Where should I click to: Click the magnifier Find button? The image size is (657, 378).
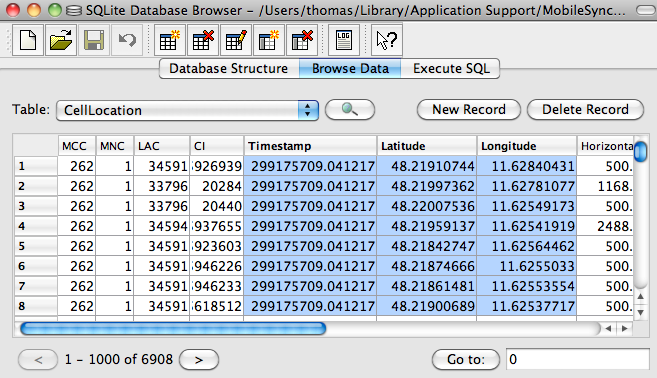350,110
